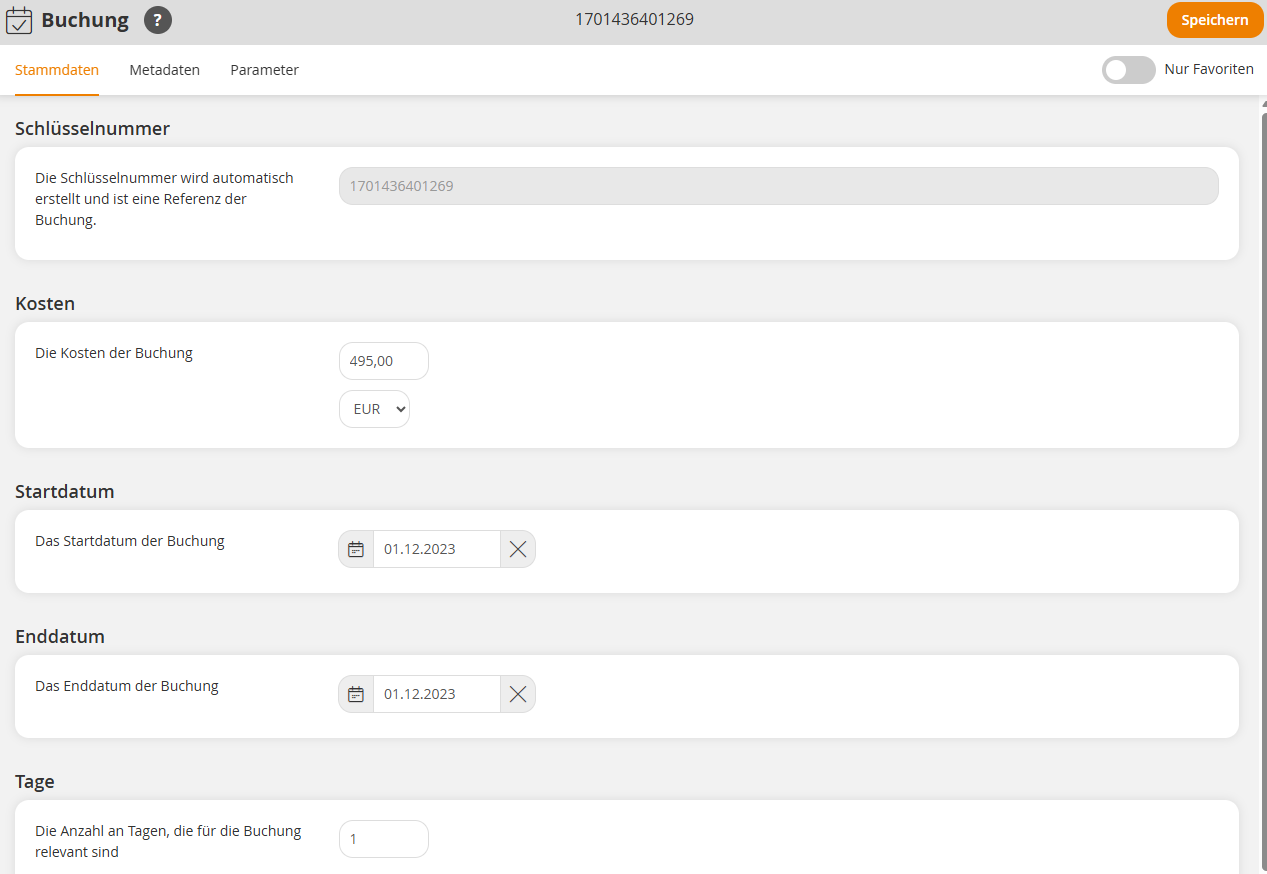Switch to the Metadaten tab
This screenshot has width=1267, height=874.
point(165,70)
